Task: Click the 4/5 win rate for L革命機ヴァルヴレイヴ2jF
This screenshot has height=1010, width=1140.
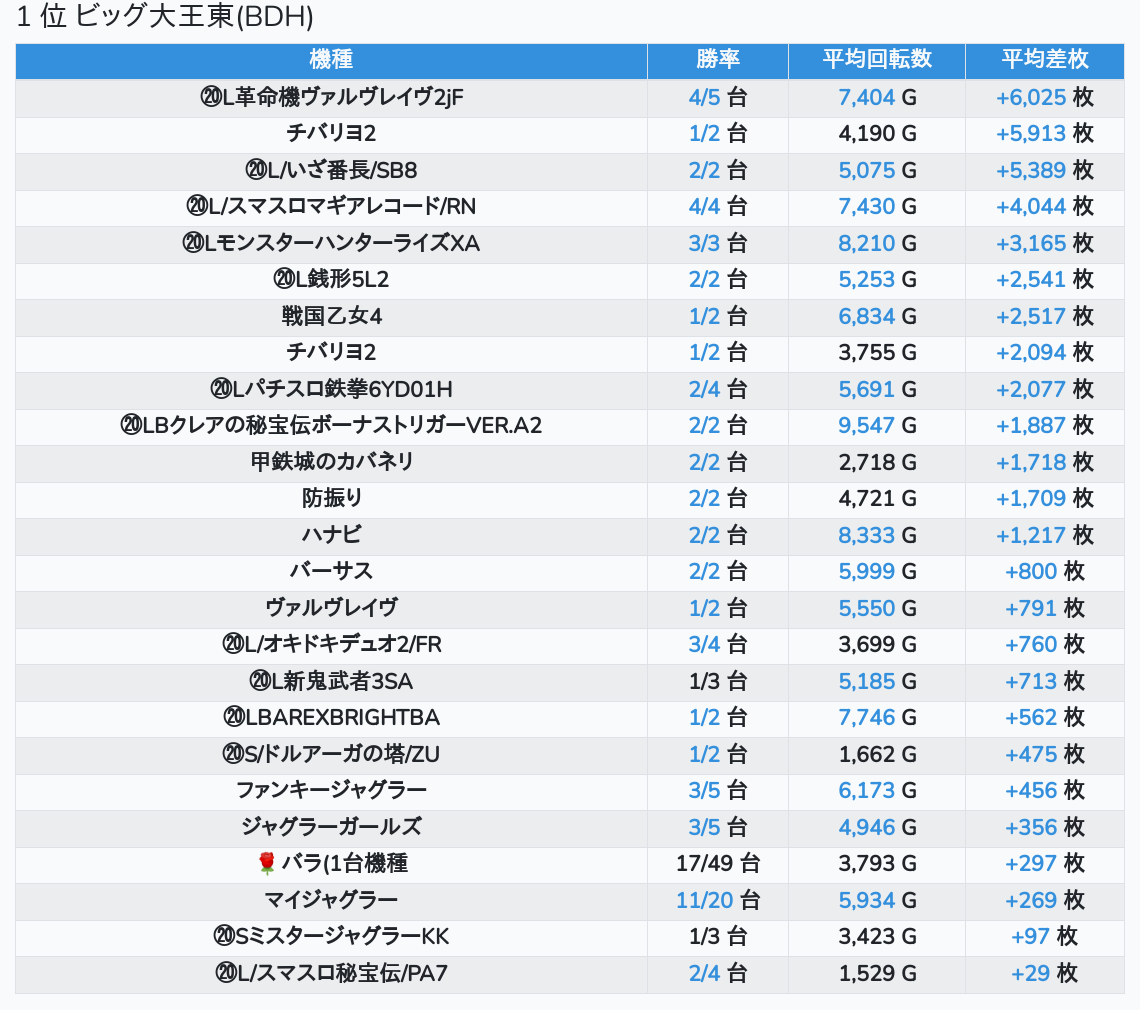Action: coord(704,97)
